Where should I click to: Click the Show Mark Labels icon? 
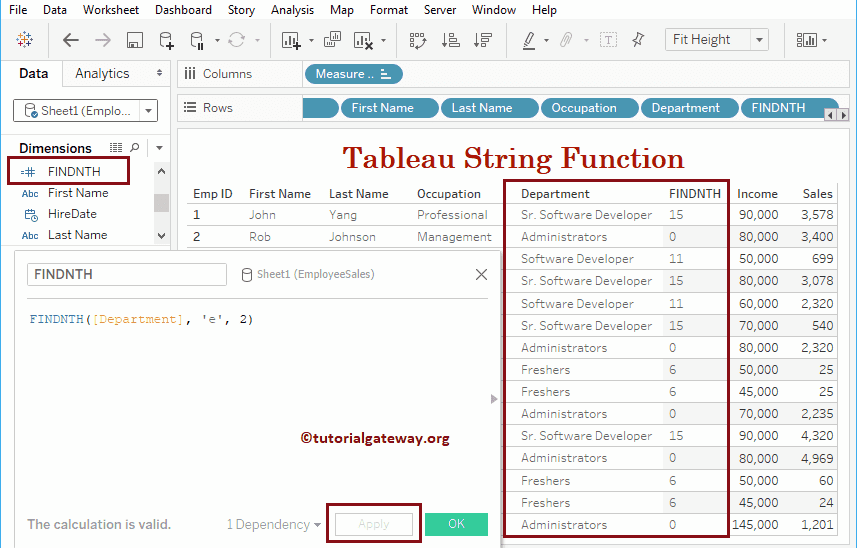[x=608, y=40]
